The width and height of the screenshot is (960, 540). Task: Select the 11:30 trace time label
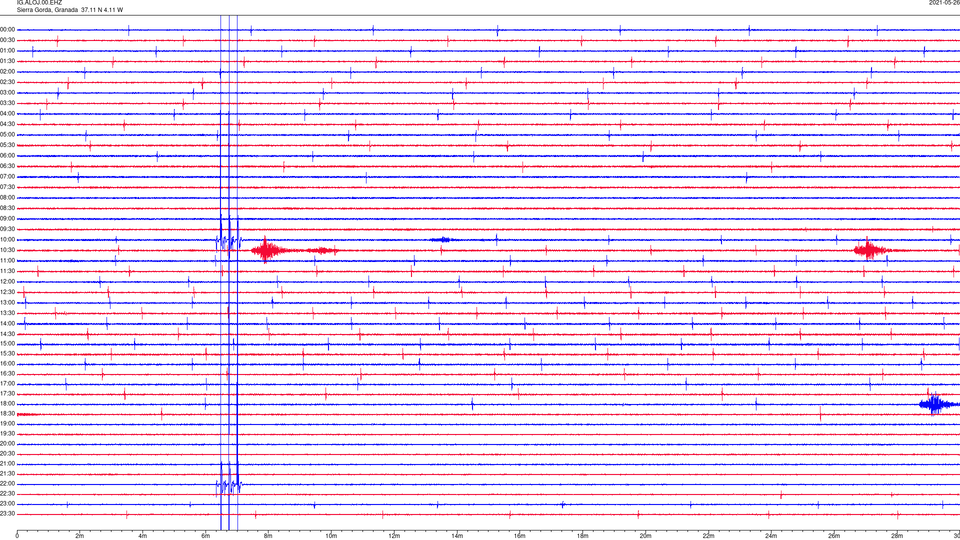click(x=8, y=271)
